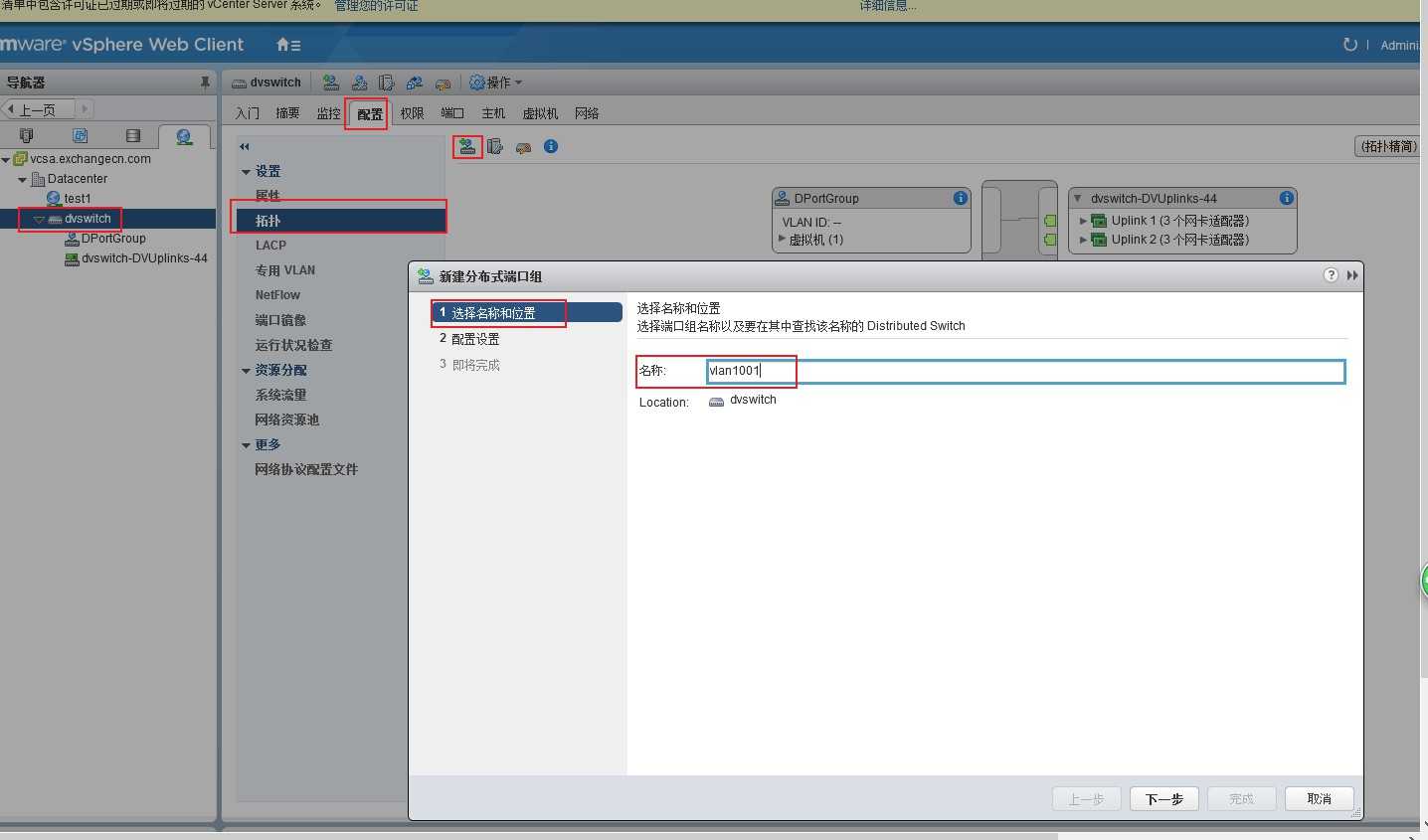Switch to Networking navigator tab
This screenshot has width=1428, height=840.
(184, 136)
